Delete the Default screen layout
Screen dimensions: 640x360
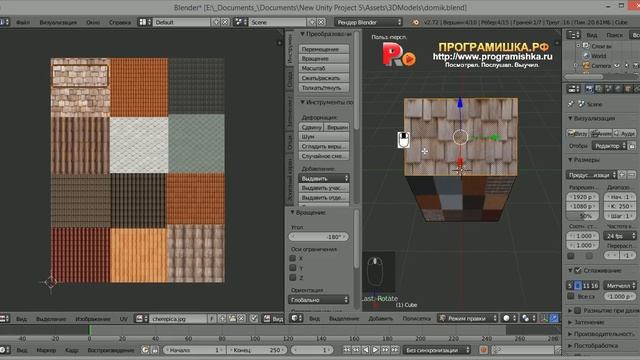point(225,22)
